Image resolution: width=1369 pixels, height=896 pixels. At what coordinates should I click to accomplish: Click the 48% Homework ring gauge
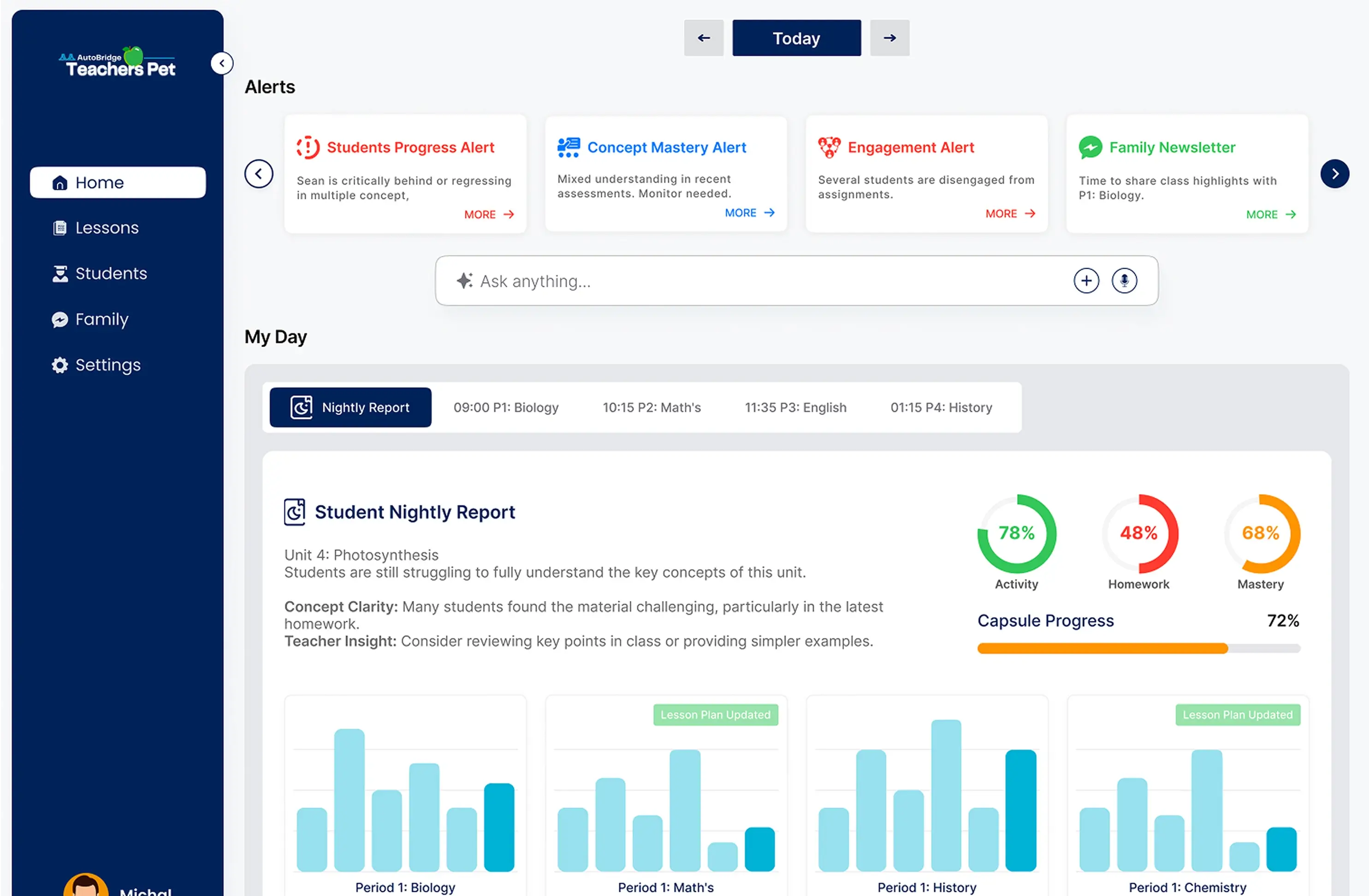click(x=1138, y=533)
